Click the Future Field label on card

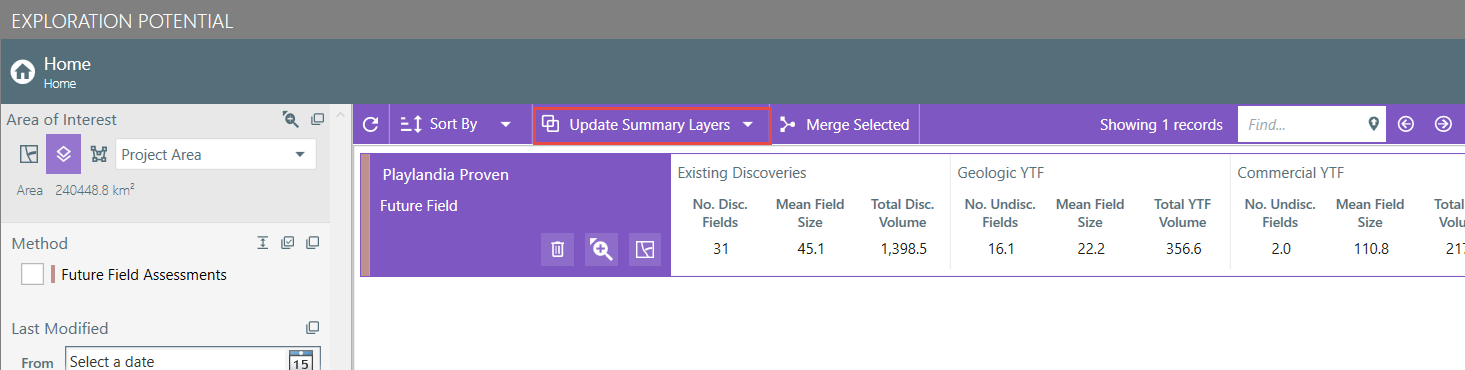tap(419, 206)
